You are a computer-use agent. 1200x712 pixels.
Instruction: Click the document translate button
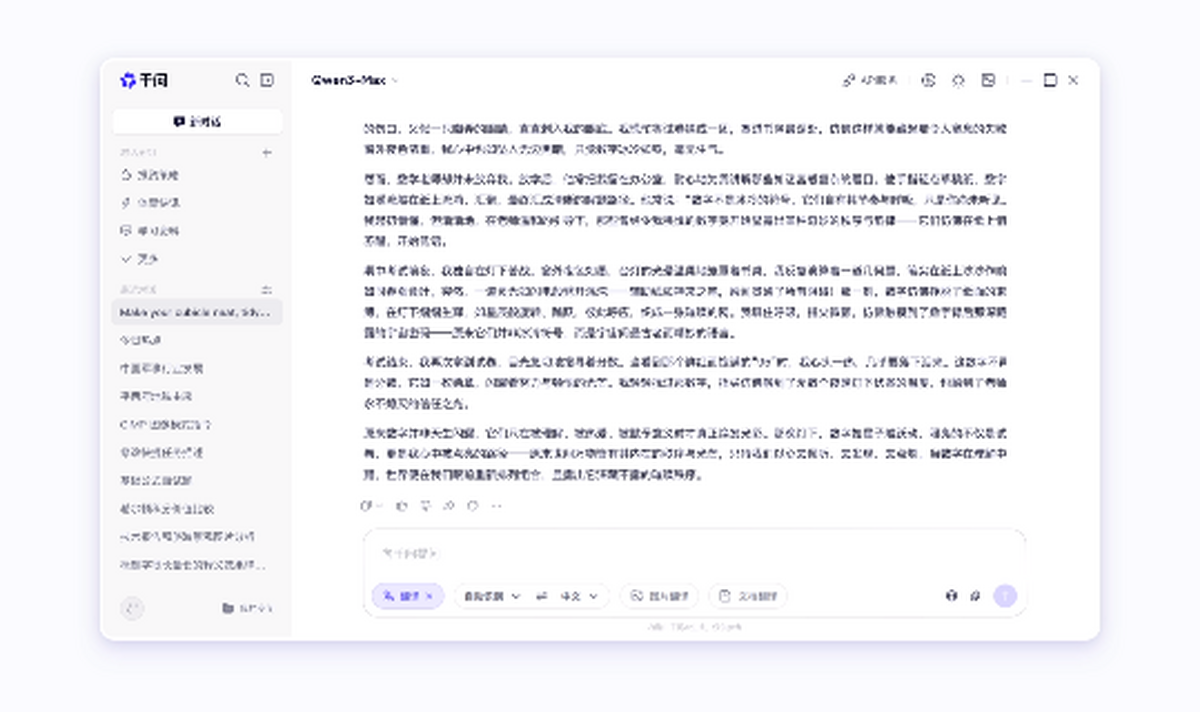coord(748,596)
